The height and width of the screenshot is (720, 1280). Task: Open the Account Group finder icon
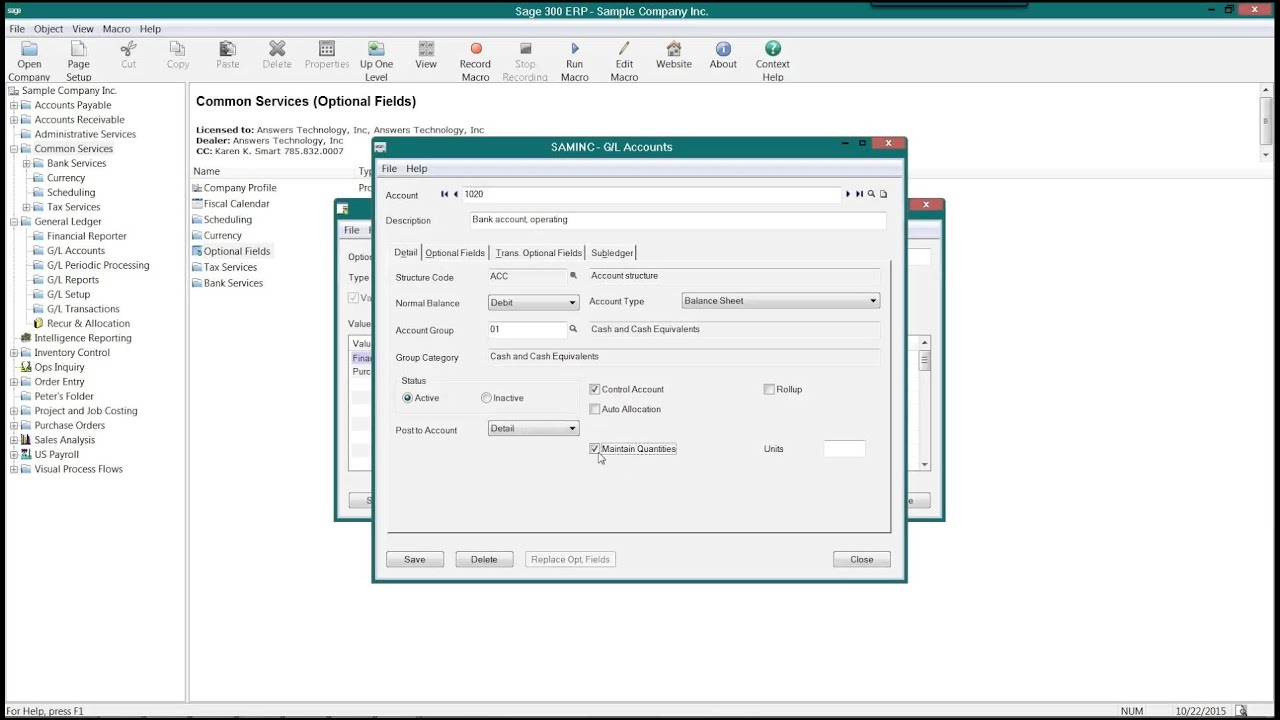573,329
